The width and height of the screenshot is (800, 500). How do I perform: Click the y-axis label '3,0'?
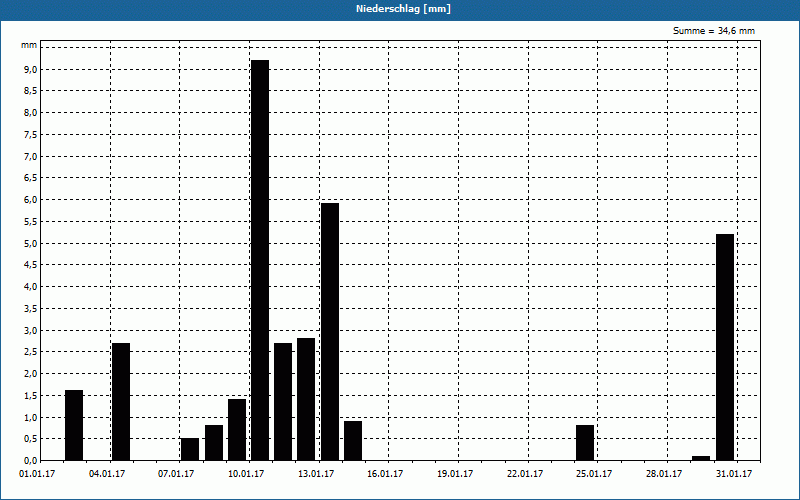pyautogui.click(x=31, y=330)
